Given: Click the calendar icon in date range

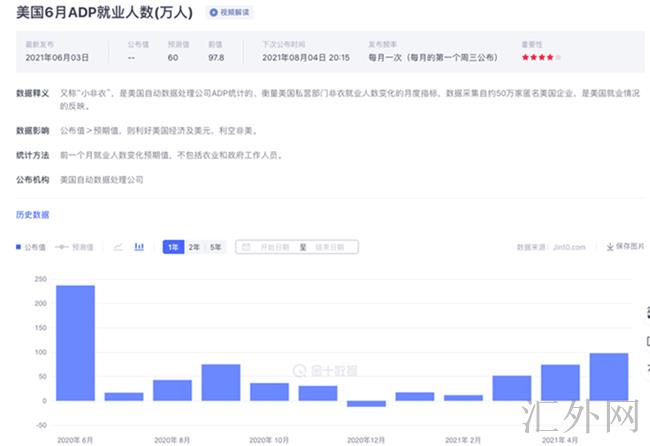Looking at the screenshot, I should pos(245,247).
